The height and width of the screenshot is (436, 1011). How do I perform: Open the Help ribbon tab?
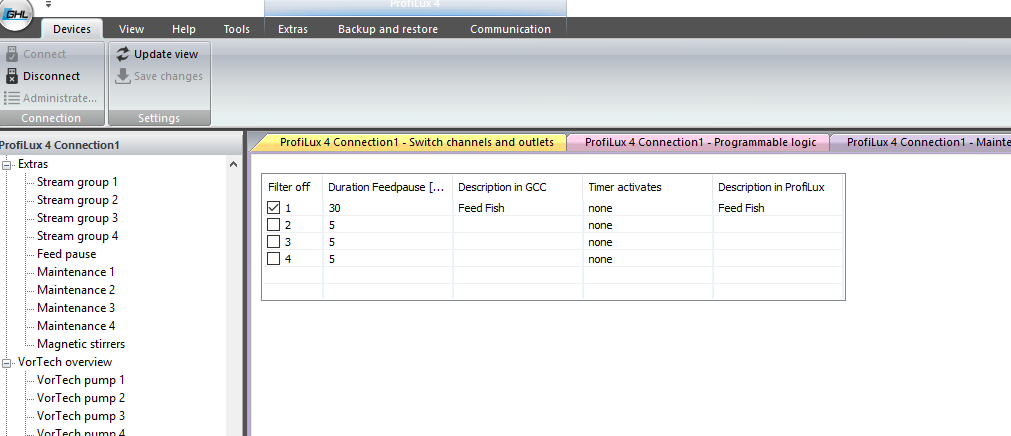tap(184, 29)
